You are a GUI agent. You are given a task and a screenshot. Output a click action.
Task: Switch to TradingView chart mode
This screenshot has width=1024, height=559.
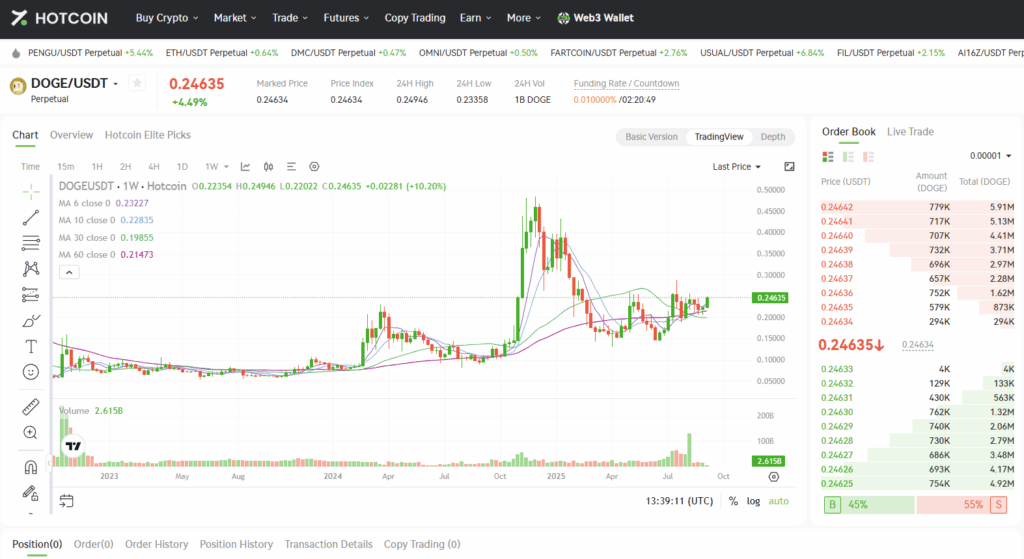coord(718,136)
